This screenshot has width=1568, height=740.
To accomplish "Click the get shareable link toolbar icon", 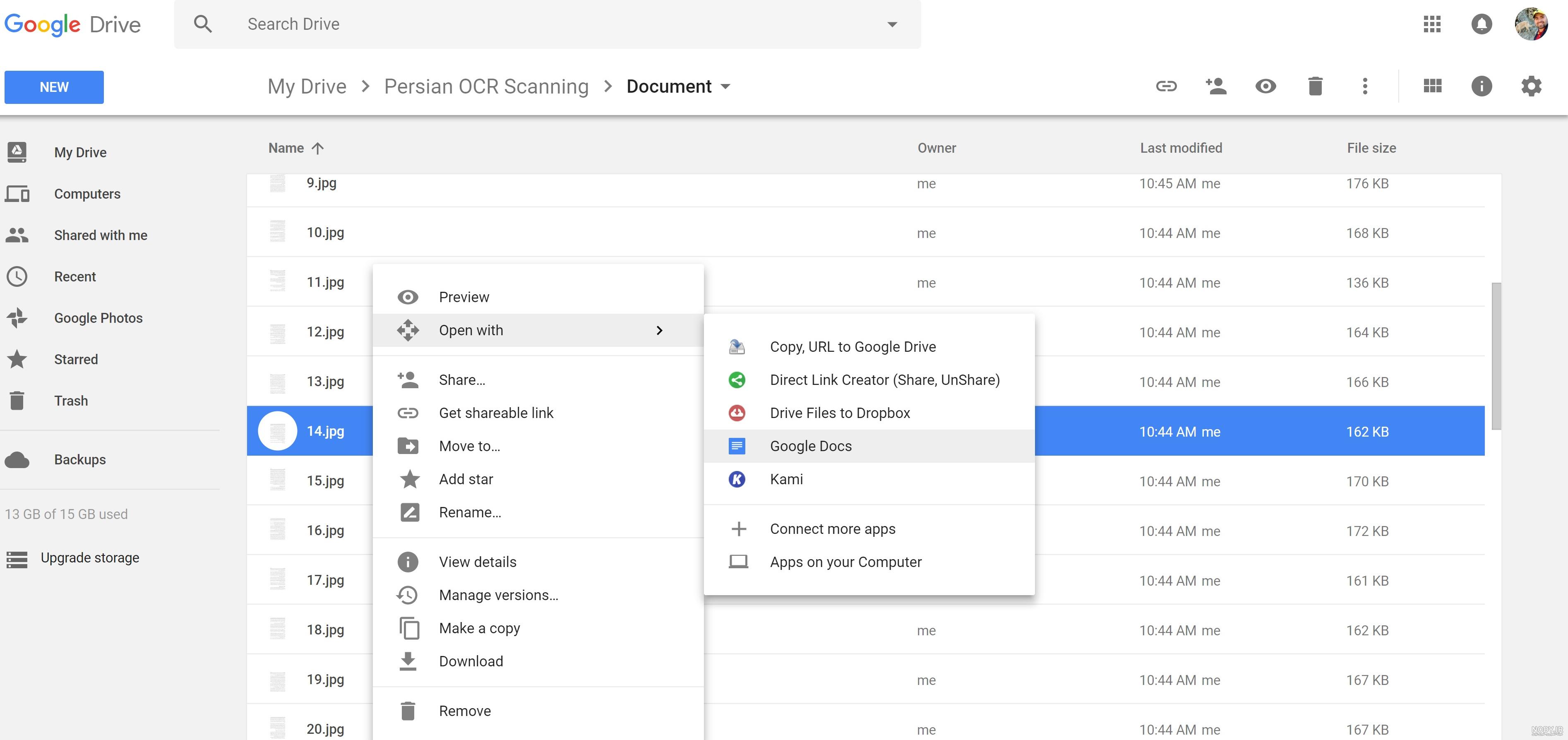I will [1166, 86].
